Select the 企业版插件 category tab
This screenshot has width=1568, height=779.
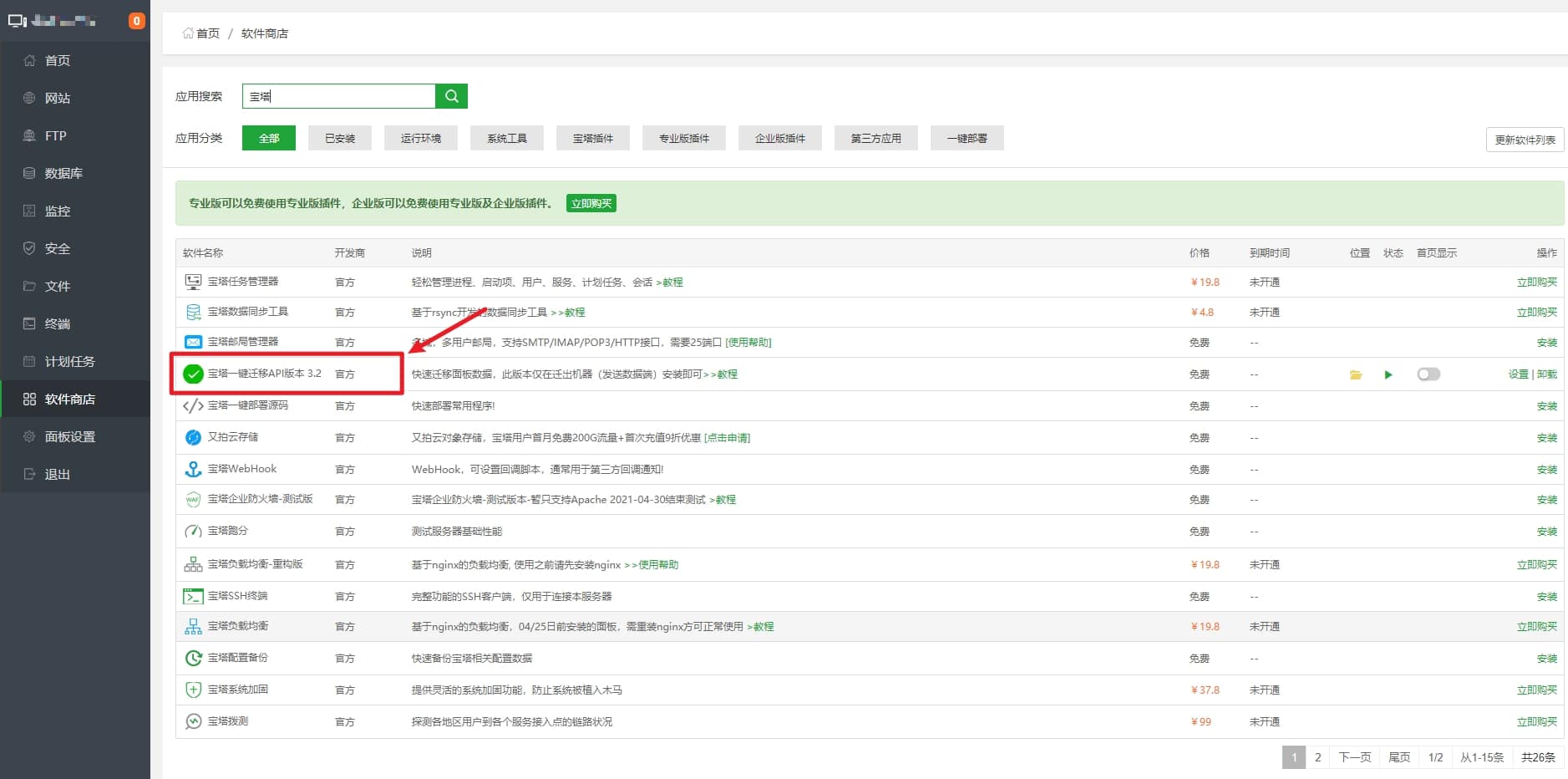point(780,138)
